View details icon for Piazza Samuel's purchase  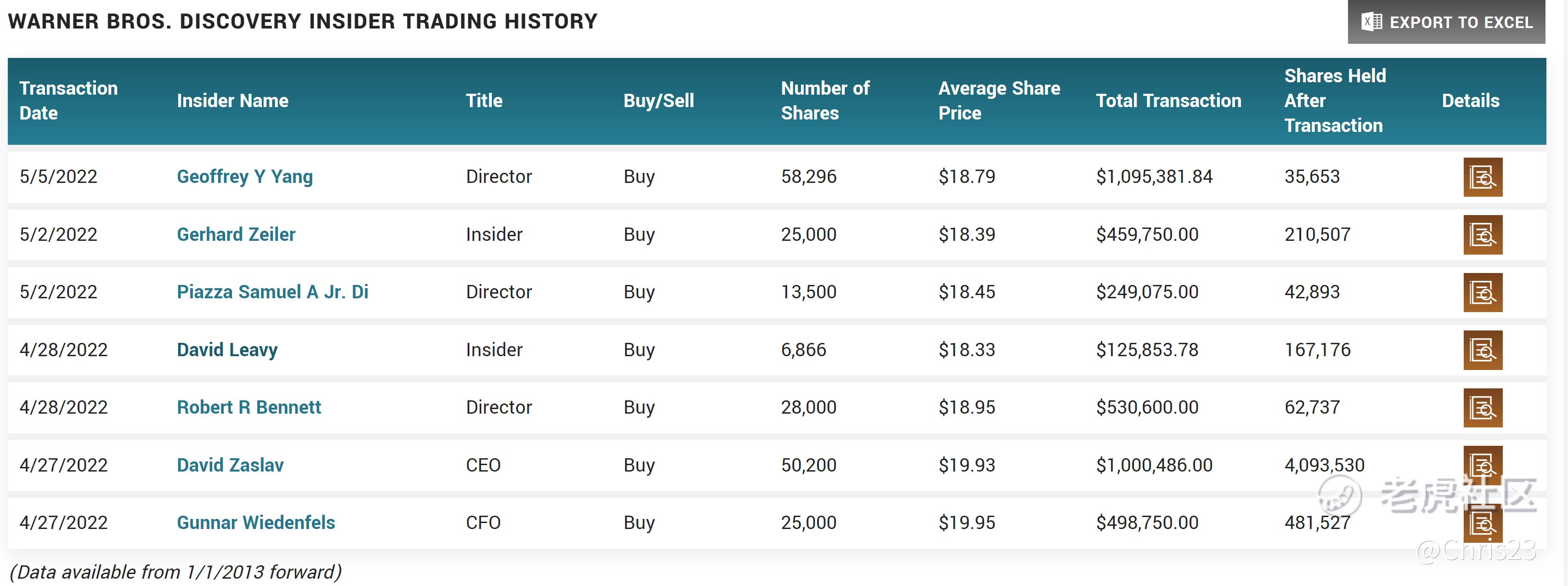click(1482, 292)
